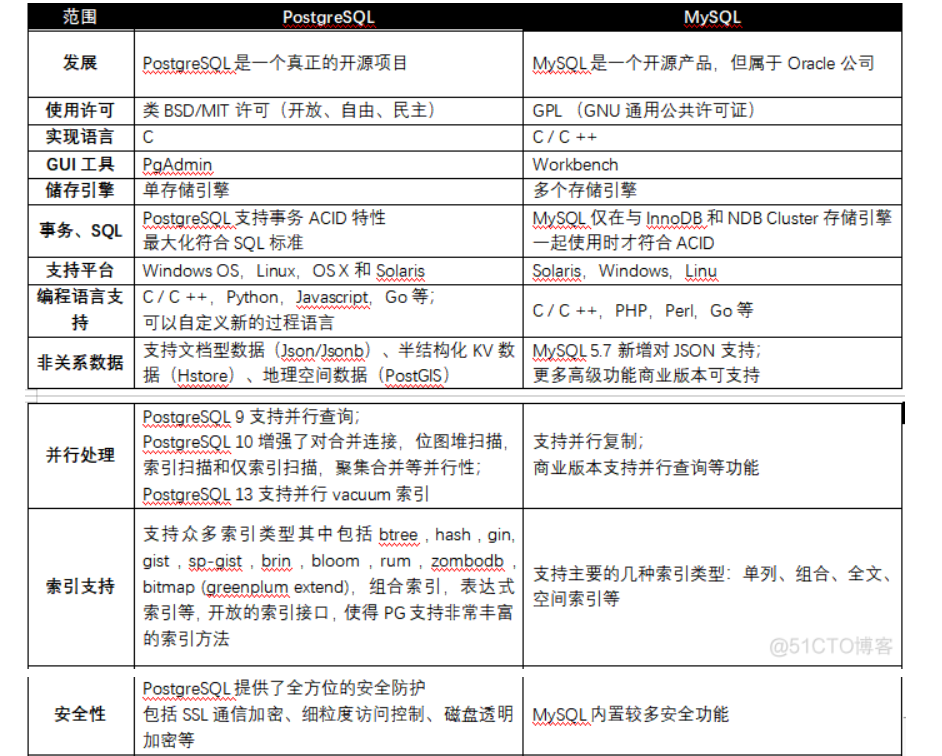The height and width of the screenshot is (756, 942).
Task: Click the 并行处理 row label
Action: point(80,455)
